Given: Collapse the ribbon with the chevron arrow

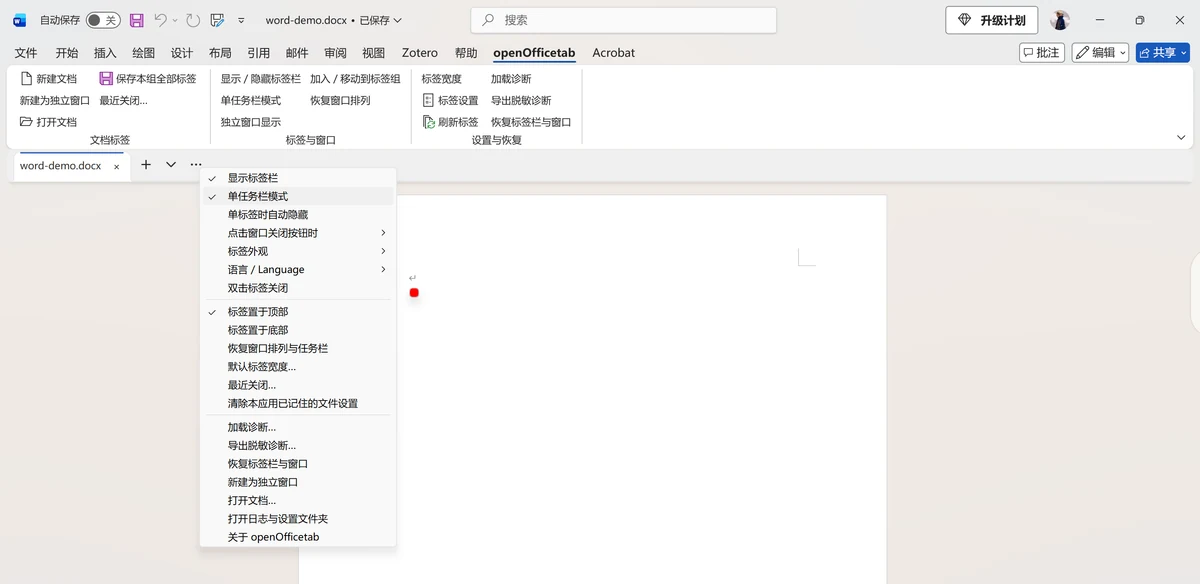Looking at the screenshot, I should (1181, 138).
